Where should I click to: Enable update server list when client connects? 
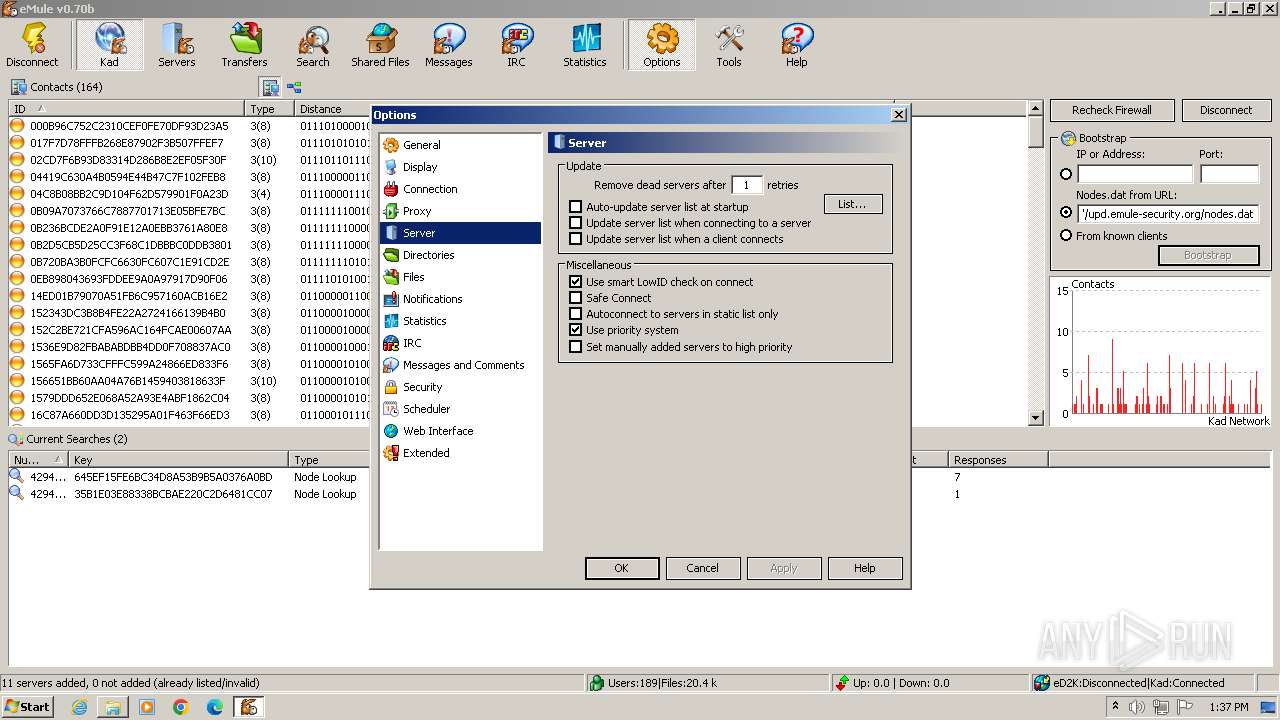[x=575, y=239]
